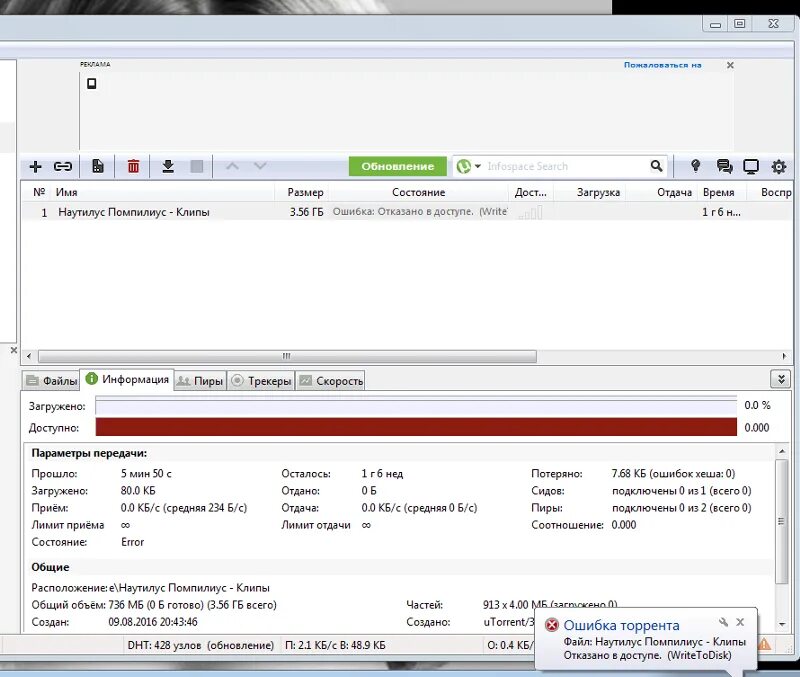This screenshot has width=800, height=677.
Task: Click the Состояние value Error
Action: tap(133, 542)
